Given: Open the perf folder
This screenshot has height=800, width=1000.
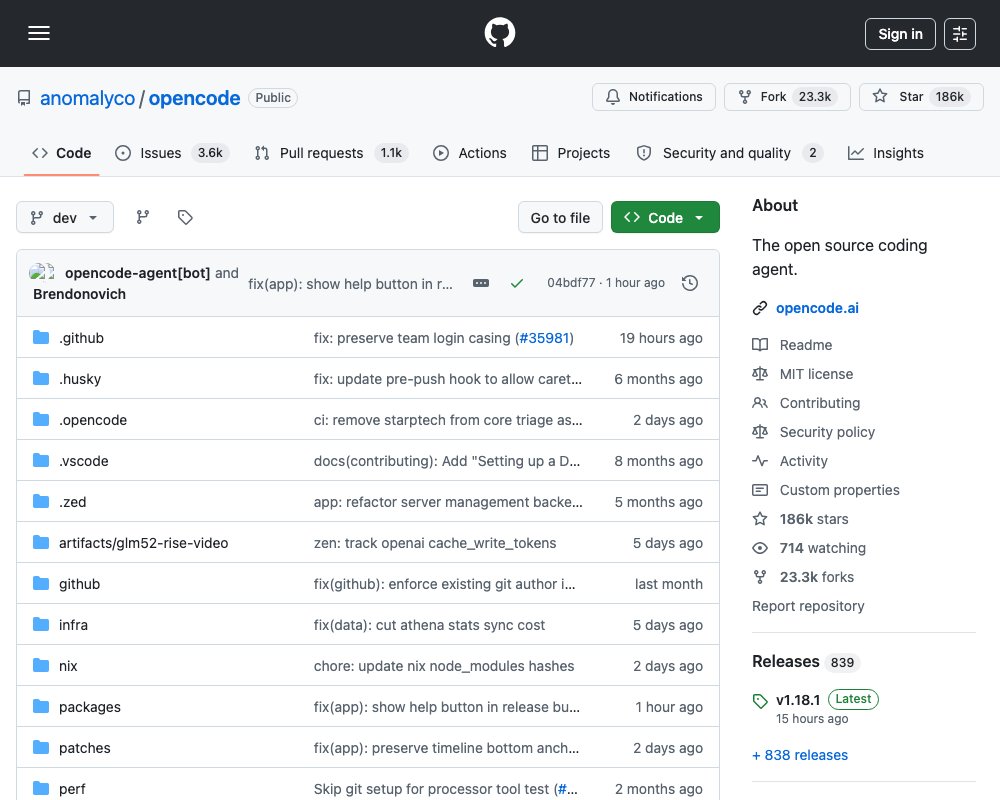Looking at the screenshot, I should [71, 789].
